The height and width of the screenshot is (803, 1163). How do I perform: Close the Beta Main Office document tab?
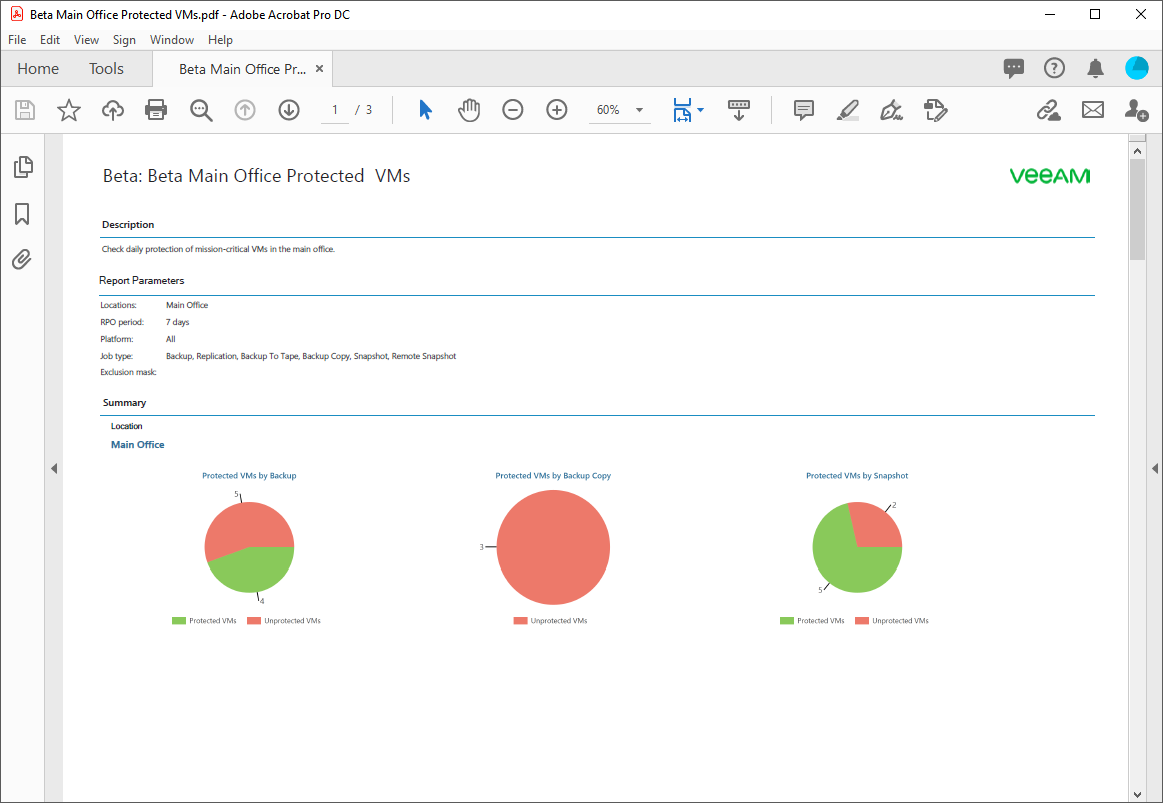pyautogui.click(x=320, y=69)
